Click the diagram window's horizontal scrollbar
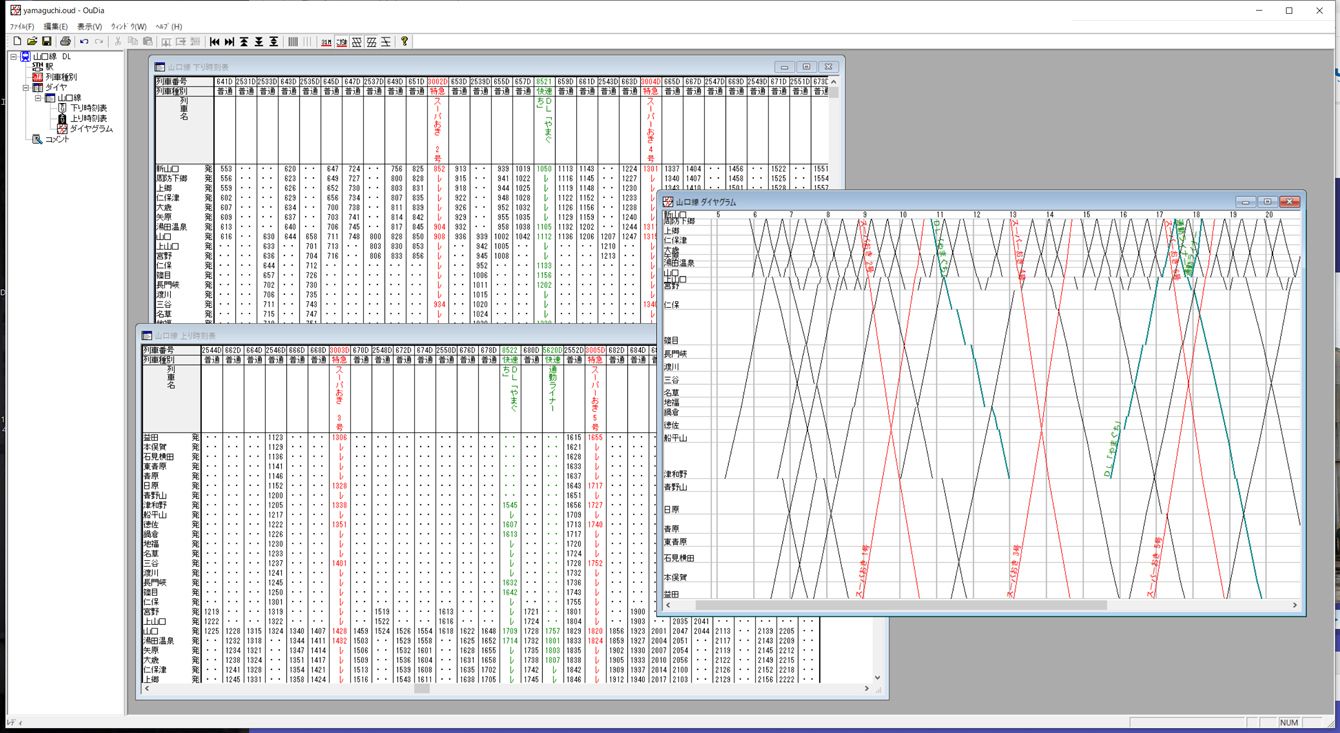Image resolution: width=1340 pixels, height=733 pixels. point(900,604)
